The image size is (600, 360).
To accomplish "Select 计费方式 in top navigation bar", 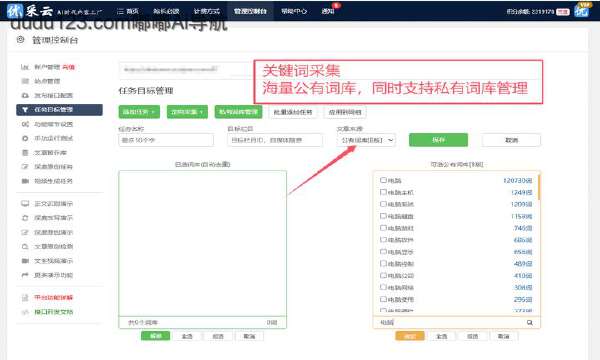I will [207, 11].
